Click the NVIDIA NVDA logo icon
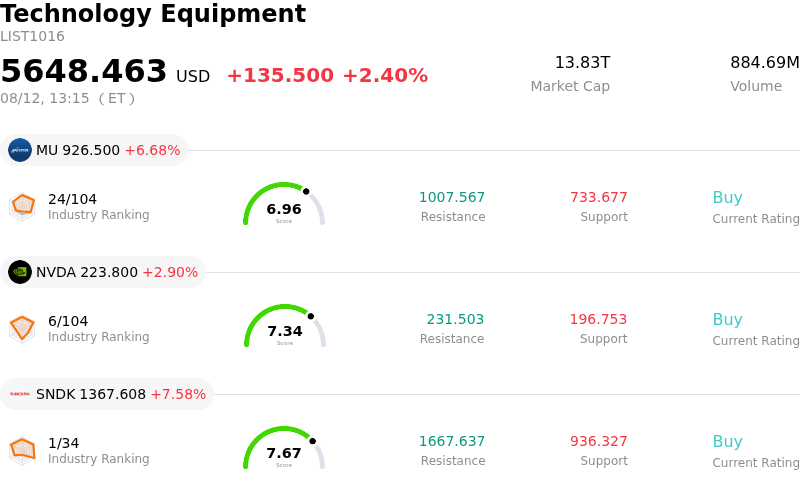 click(x=20, y=272)
